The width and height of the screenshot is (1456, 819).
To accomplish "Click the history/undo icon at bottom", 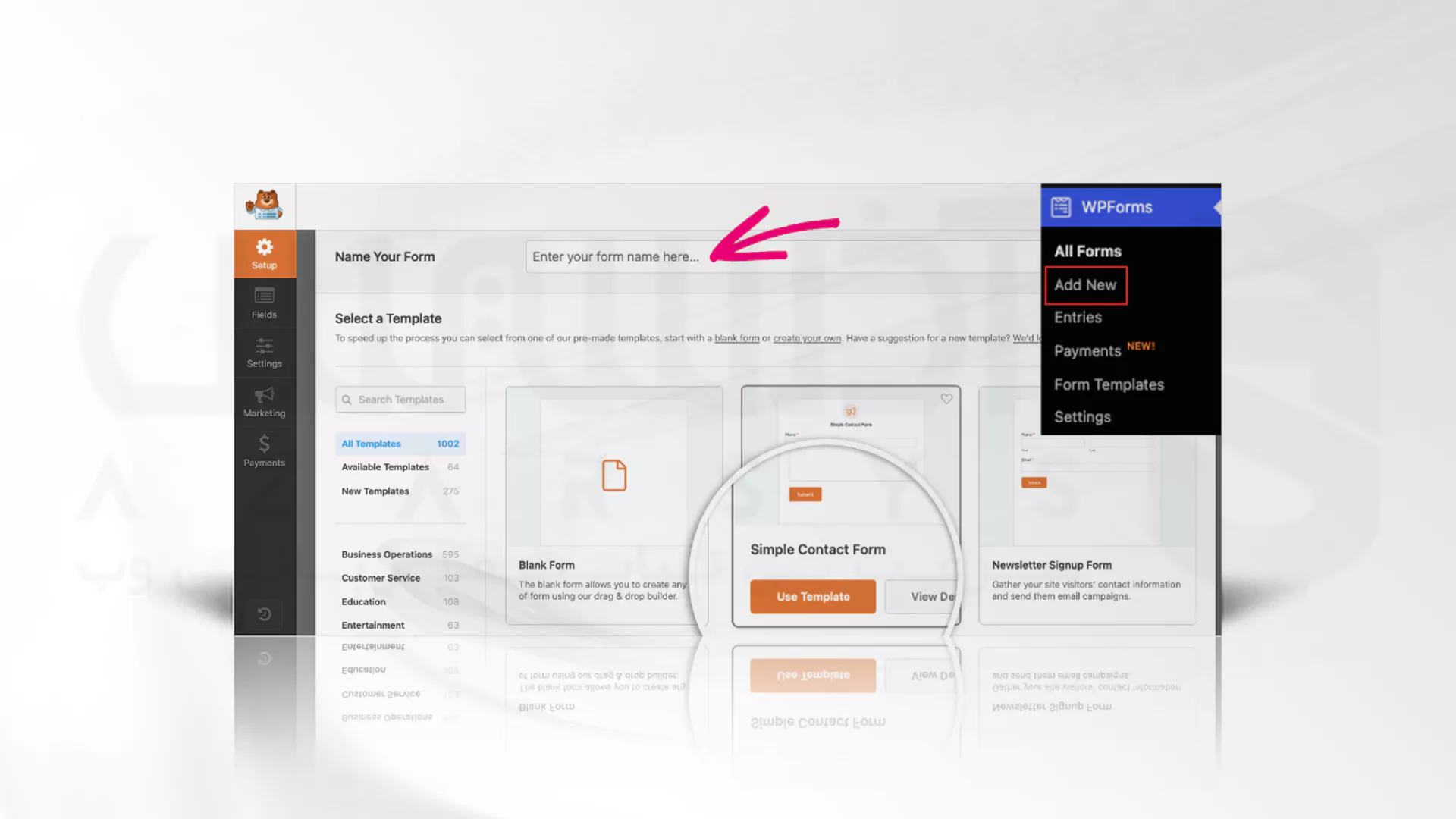I will point(264,614).
